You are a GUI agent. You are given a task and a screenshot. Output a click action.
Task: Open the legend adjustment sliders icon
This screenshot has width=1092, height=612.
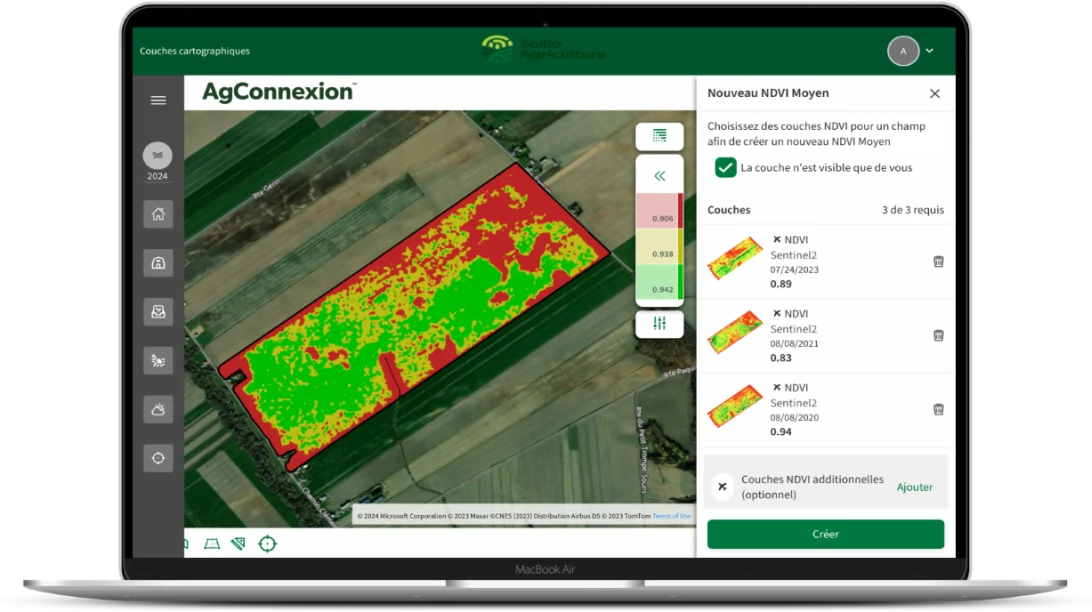(x=660, y=323)
